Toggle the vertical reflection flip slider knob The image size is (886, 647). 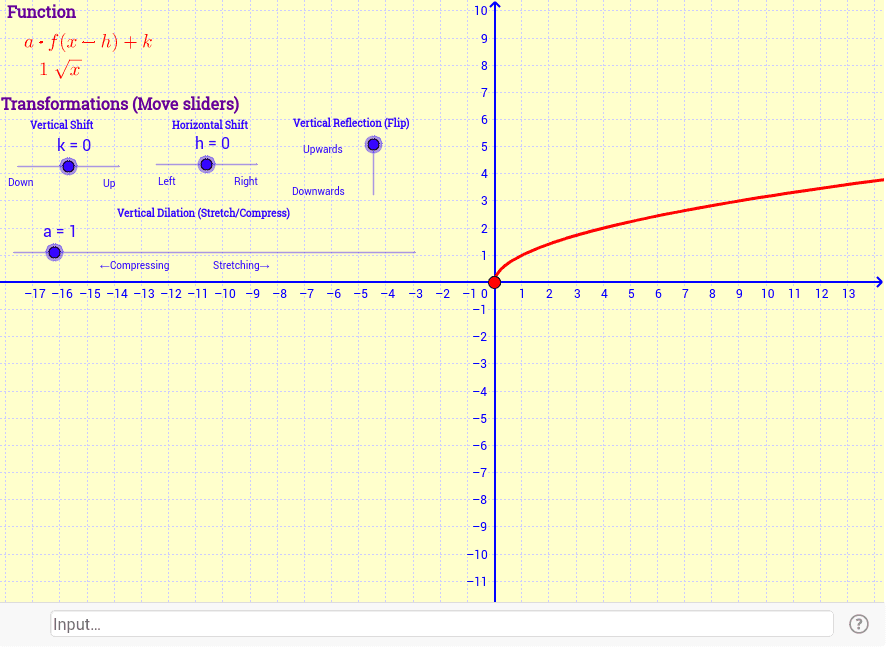pyautogui.click(x=373, y=145)
